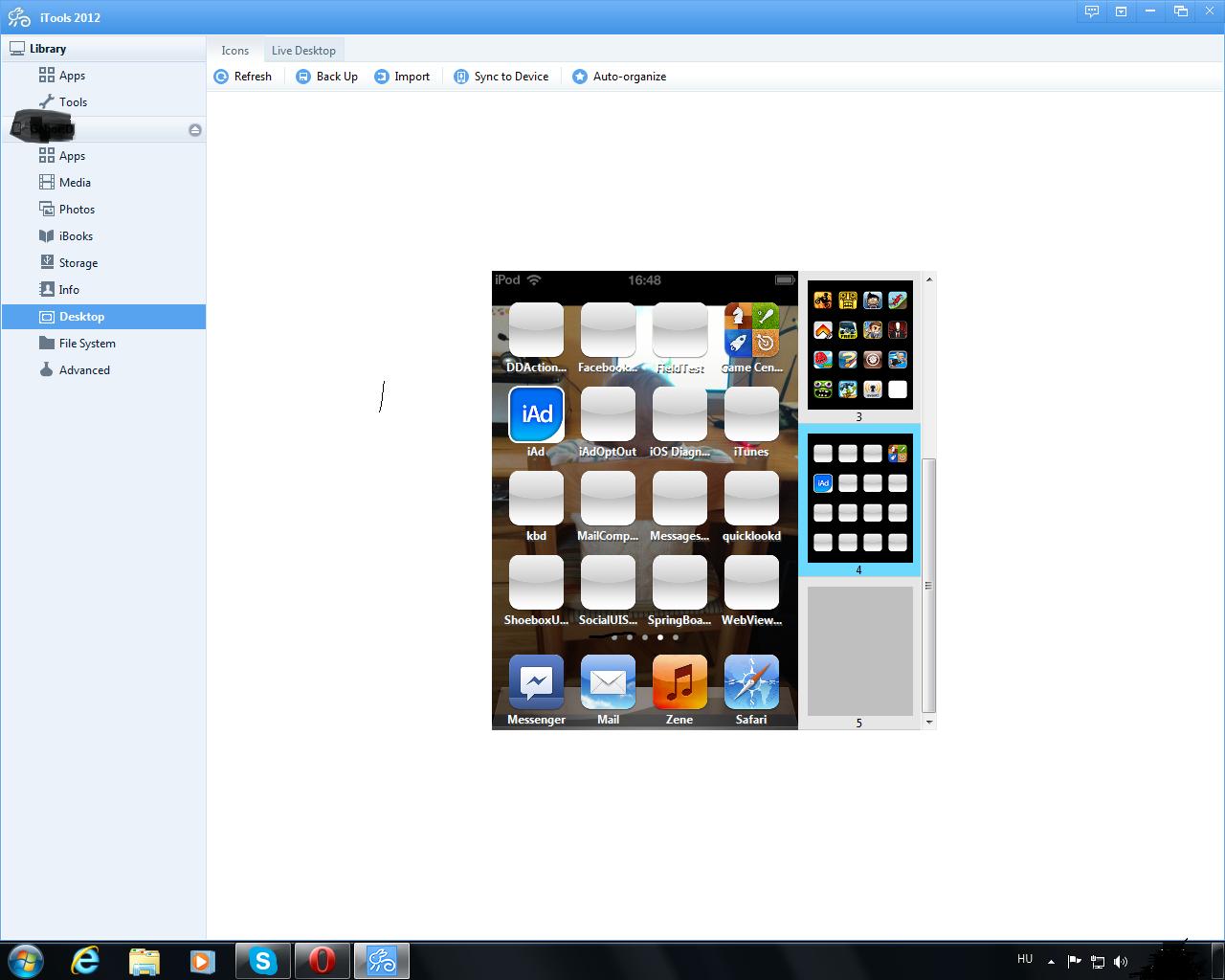This screenshot has width=1225, height=980.
Task: Select the WebView app icon
Action: tap(751, 583)
